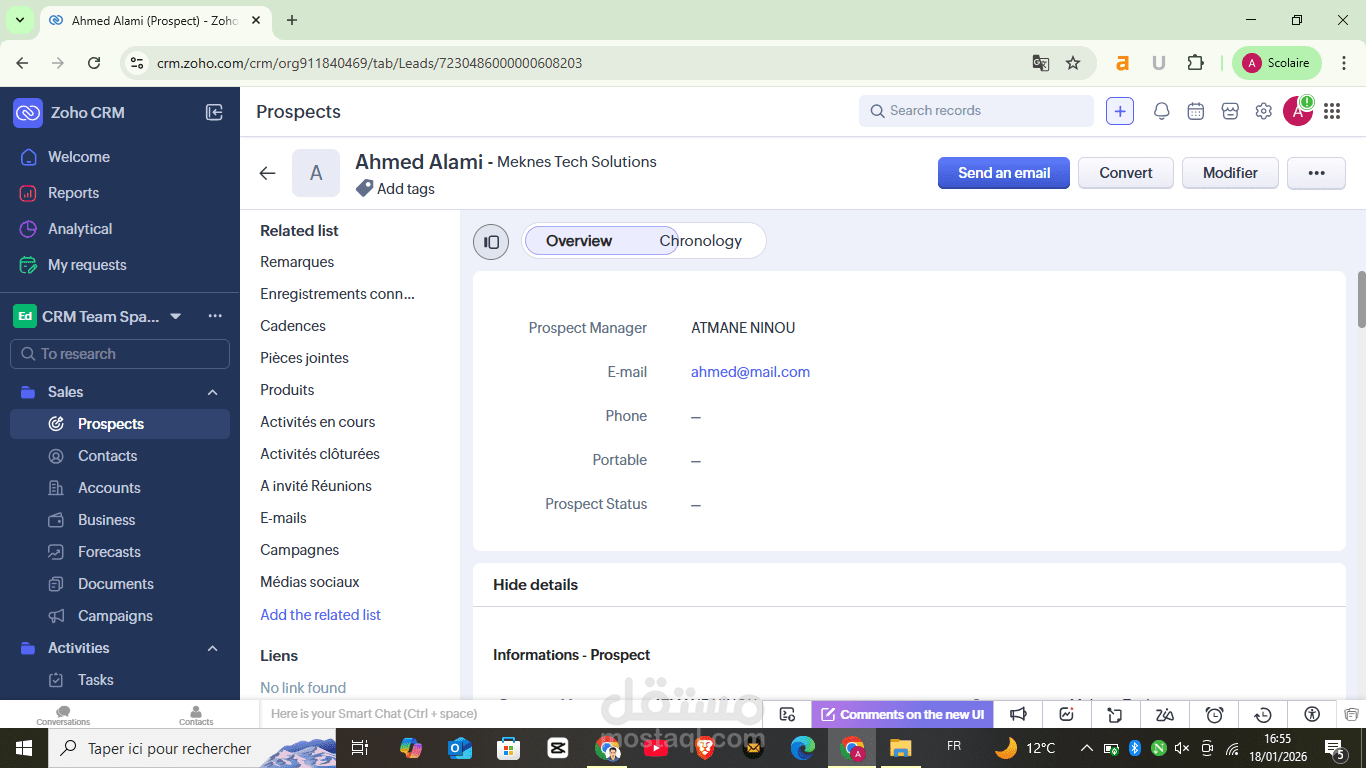
Task: Click the Search records field
Action: click(975, 110)
